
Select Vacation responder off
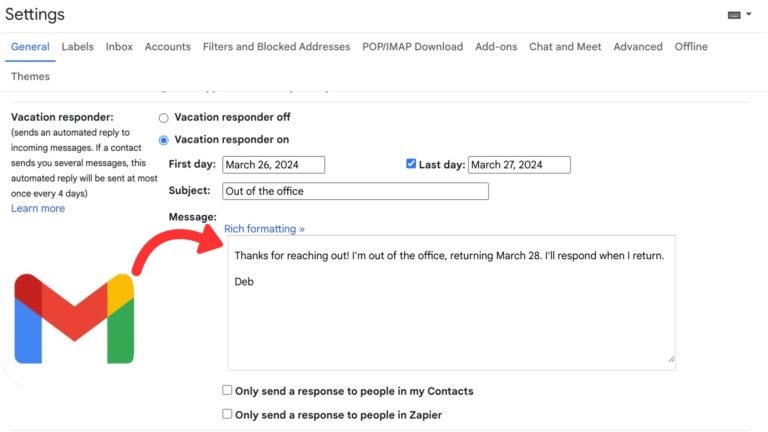coord(163,118)
